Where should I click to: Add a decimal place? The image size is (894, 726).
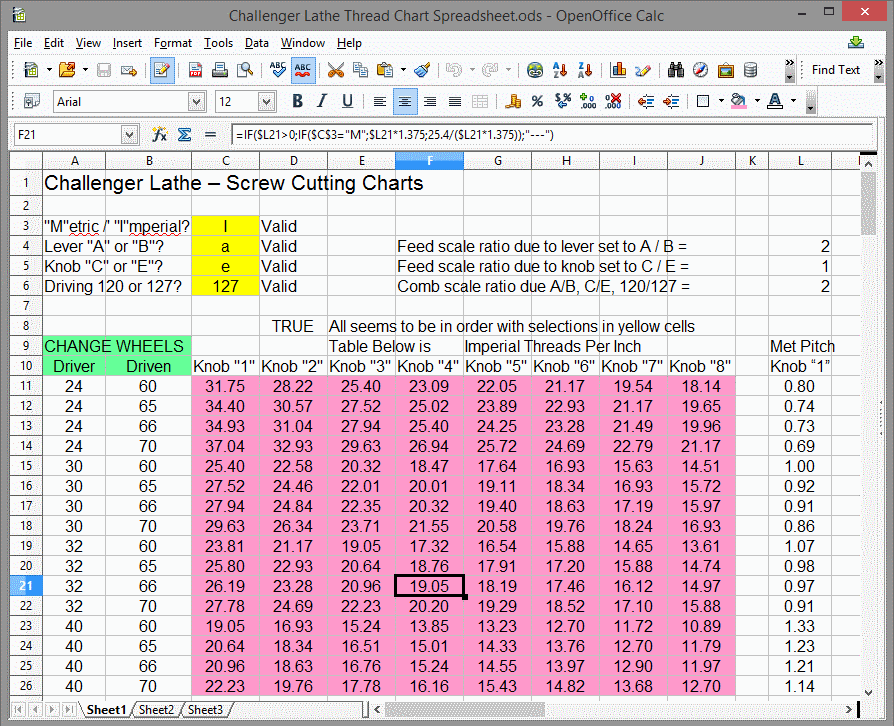coord(587,102)
